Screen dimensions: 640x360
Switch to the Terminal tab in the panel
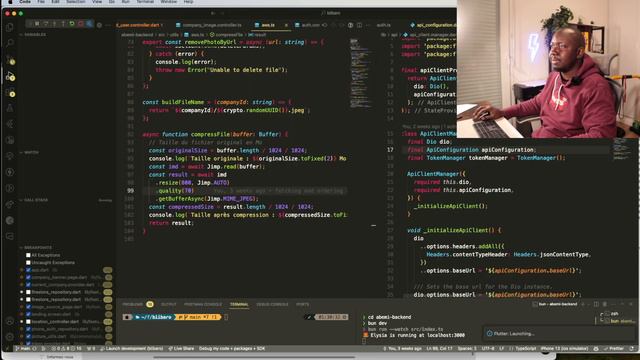click(x=239, y=304)
